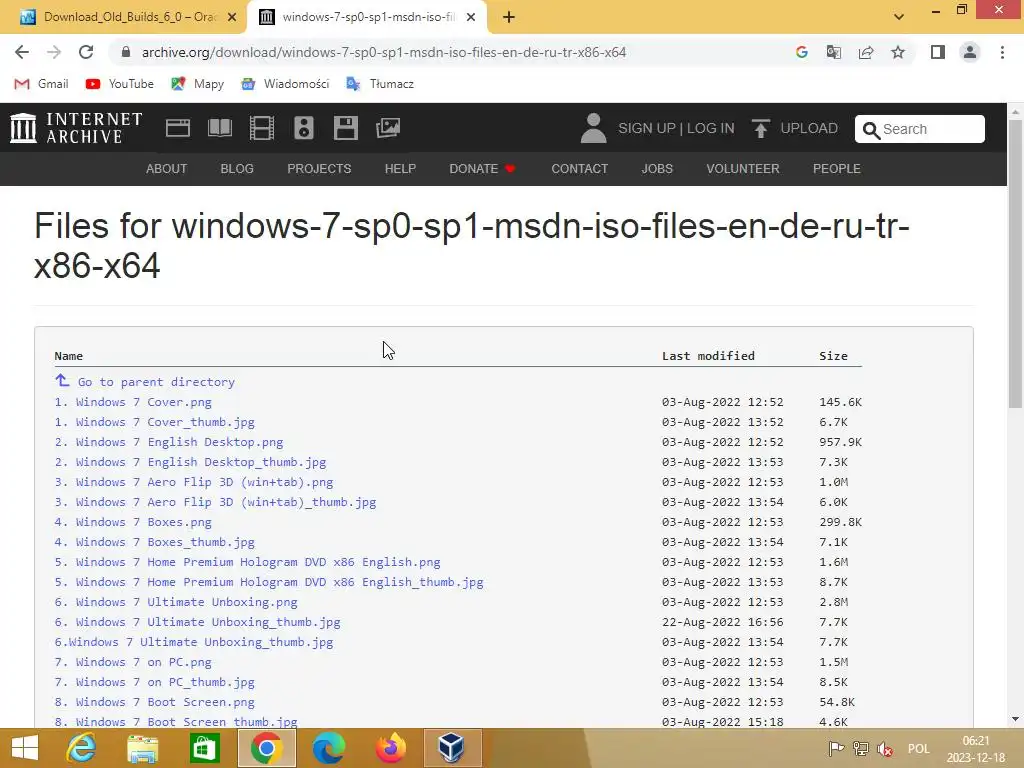
Task: Open the Video film icon
Action: 262,128
